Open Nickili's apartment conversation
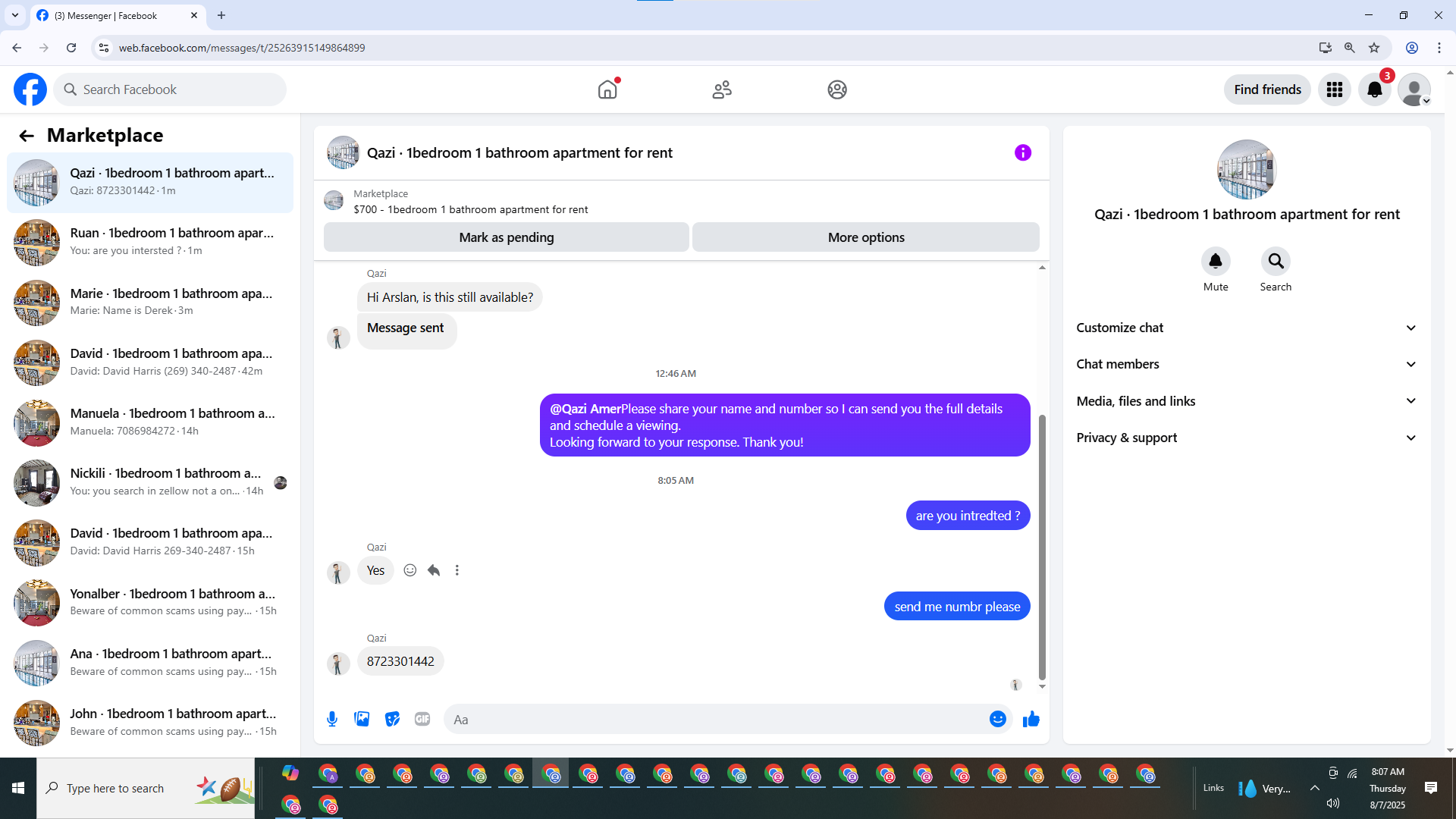The width and height of the screenshot is (1456, 819). (150, 483)
